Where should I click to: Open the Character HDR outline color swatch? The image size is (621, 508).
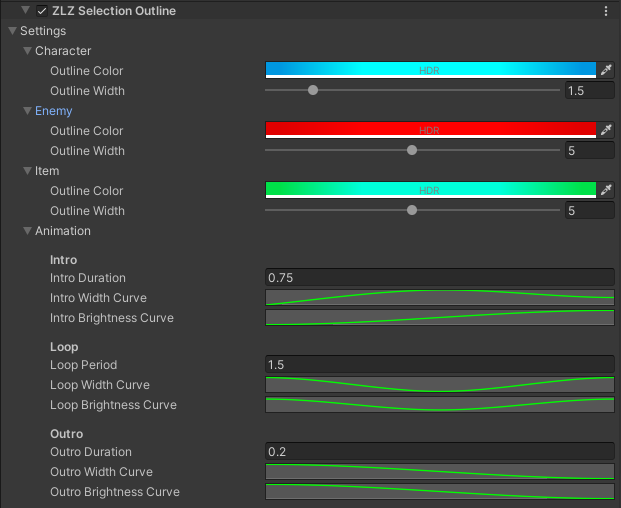pos(431,70)
